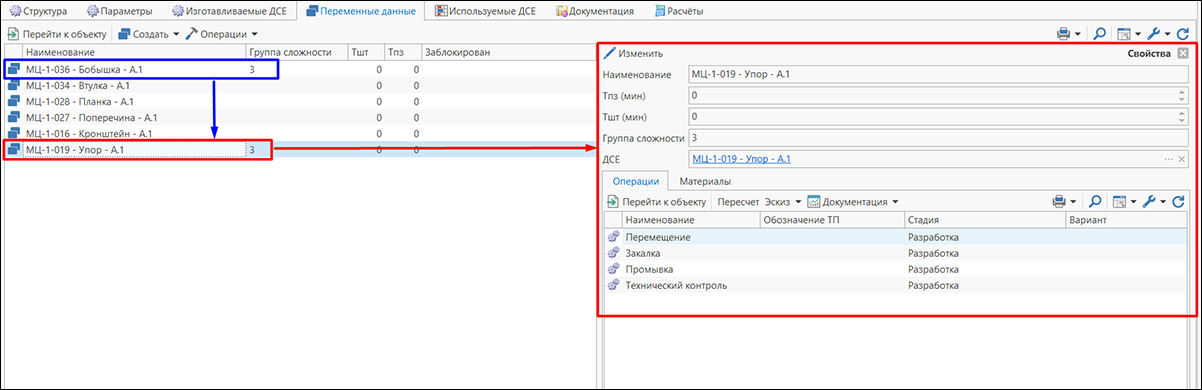1202x390 pixels.
Task: Click Перейти к объекту in Операции toolbar
Action: tap(657, 201)
